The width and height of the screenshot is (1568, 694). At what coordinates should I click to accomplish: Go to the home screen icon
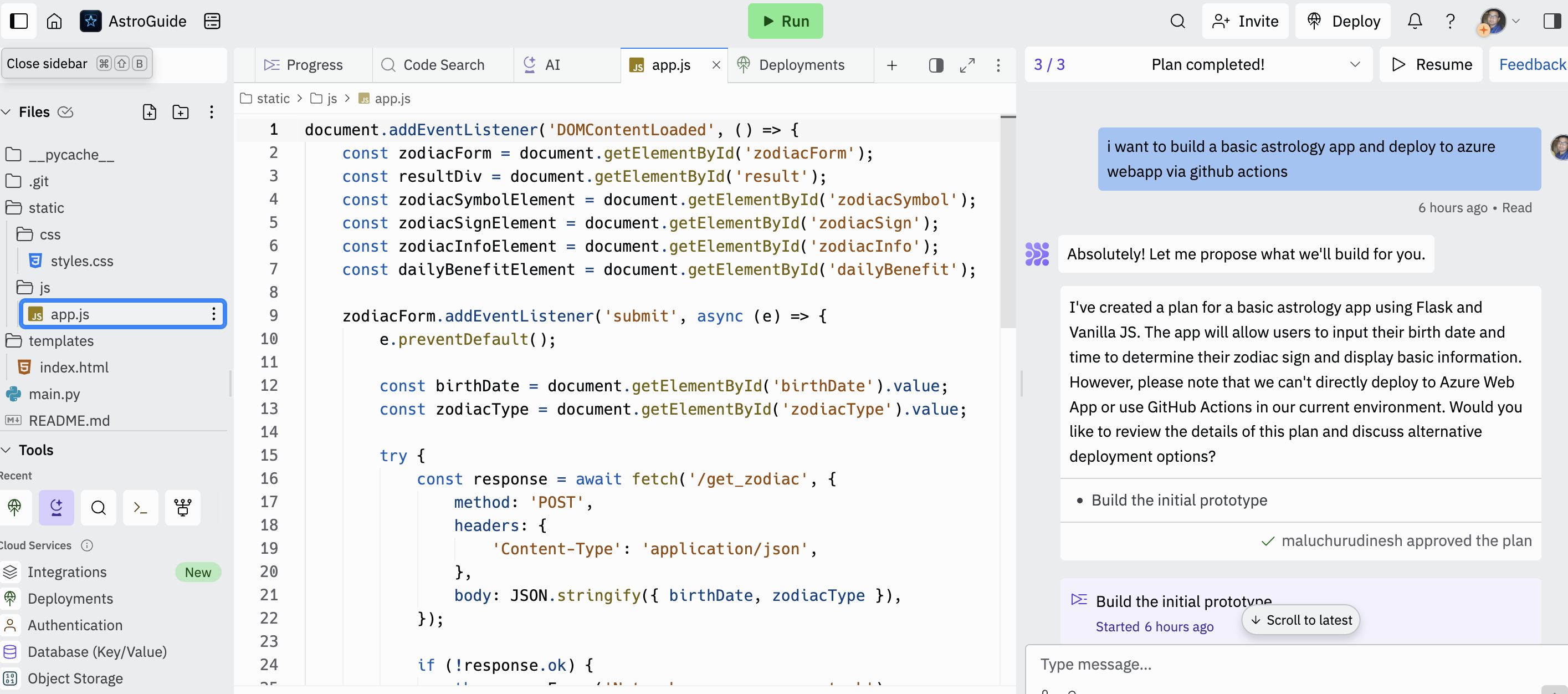54,21
